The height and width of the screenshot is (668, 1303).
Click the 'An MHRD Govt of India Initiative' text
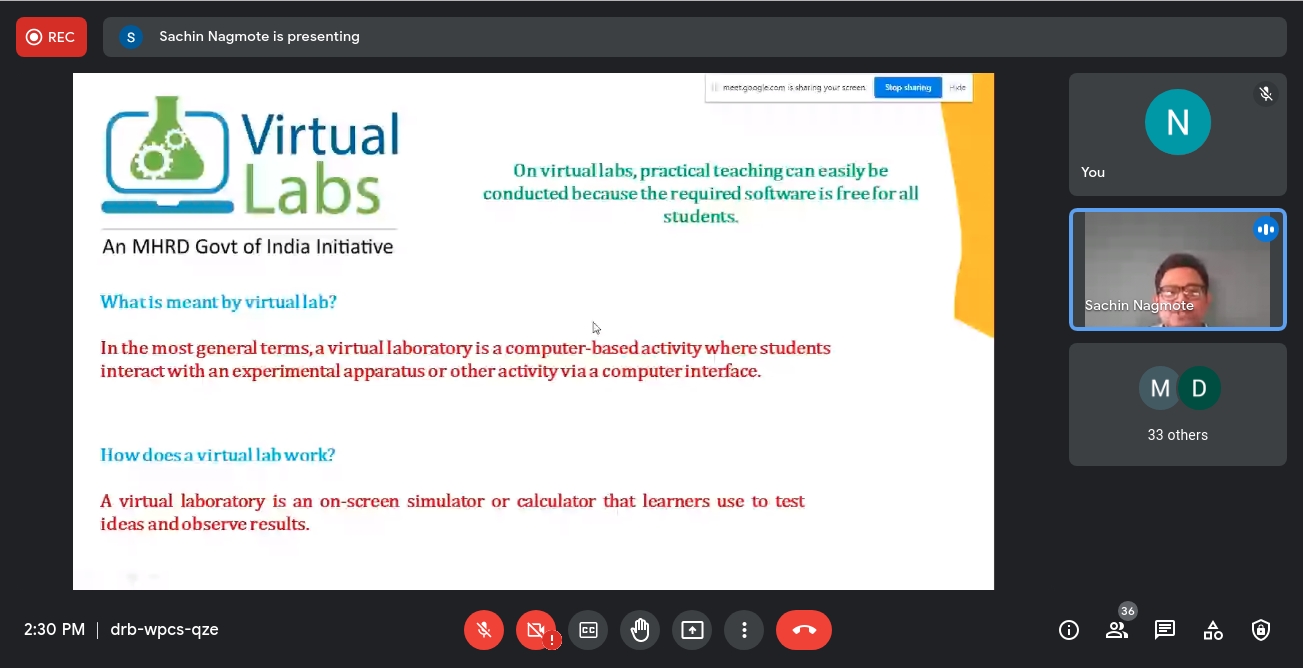248,246
